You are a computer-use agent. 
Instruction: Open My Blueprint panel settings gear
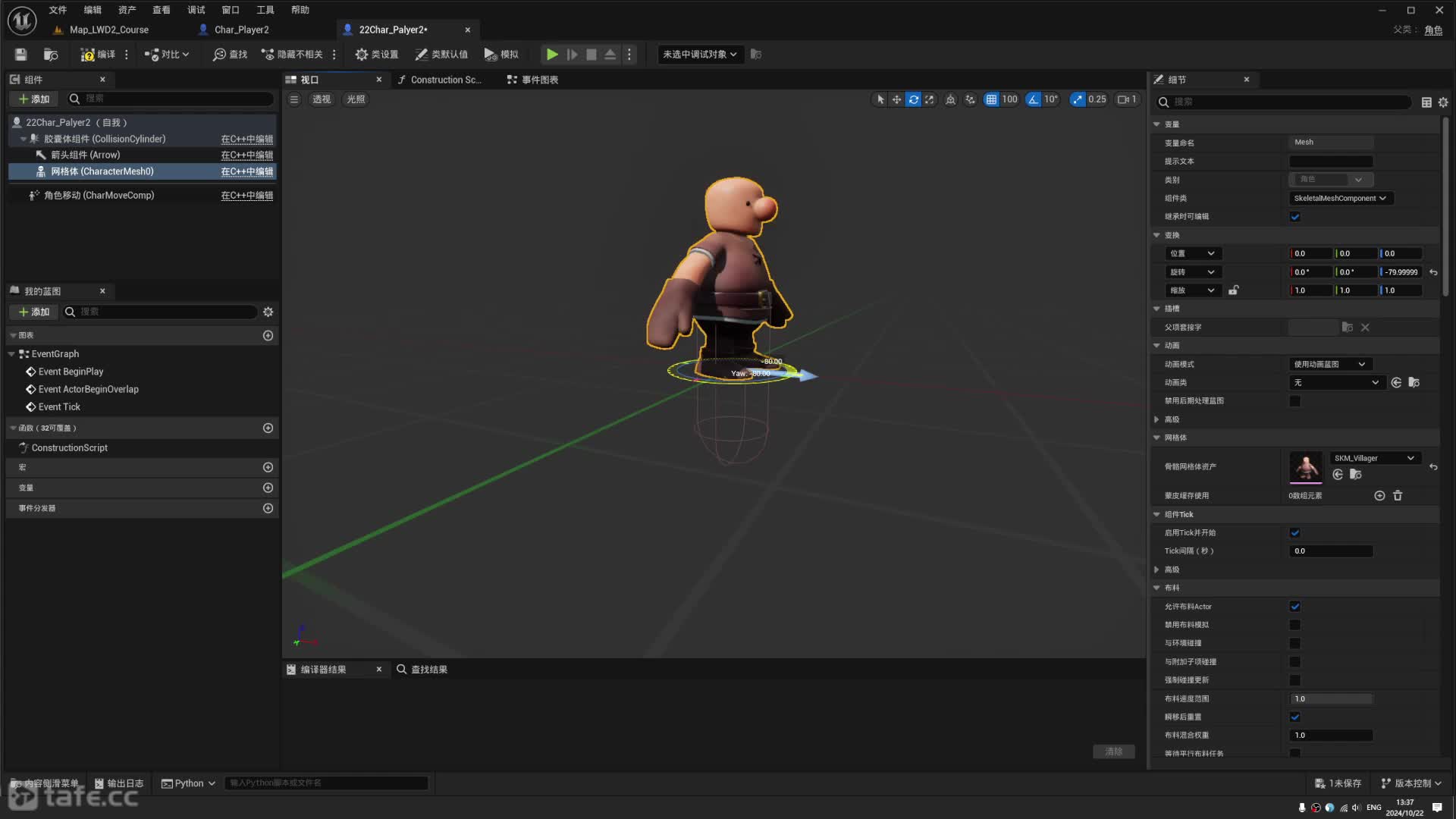[268, 312]
